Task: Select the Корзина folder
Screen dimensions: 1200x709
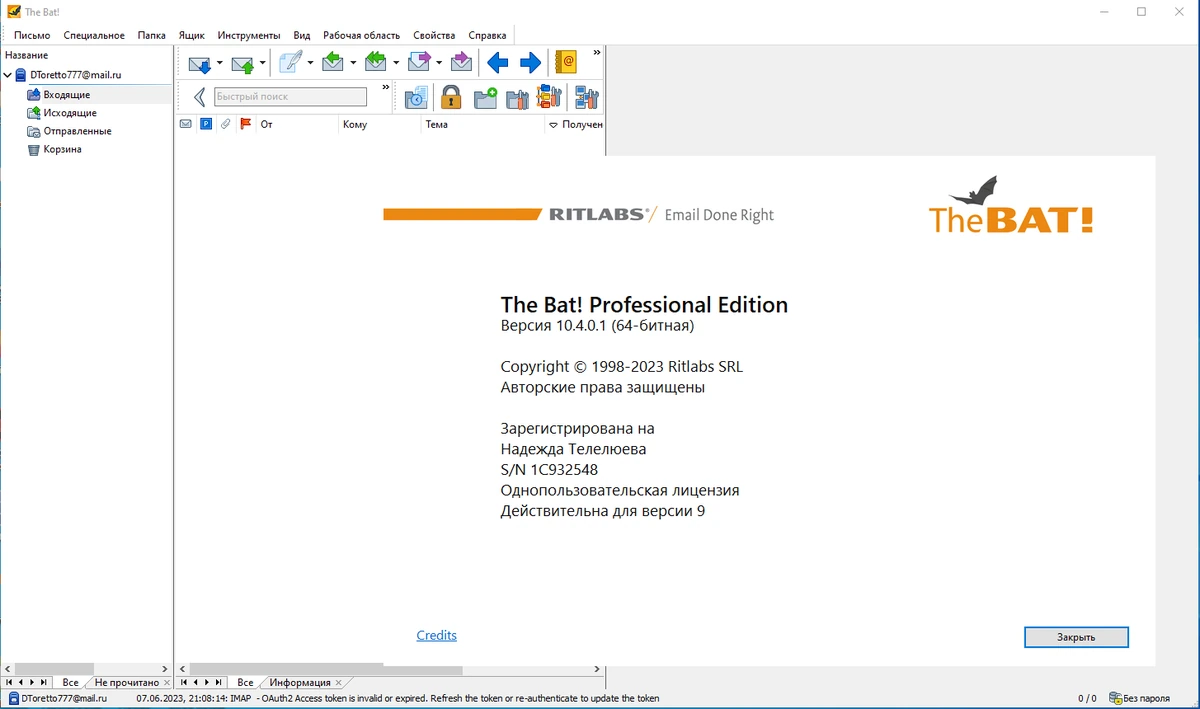Action: (x=62, y=149)
